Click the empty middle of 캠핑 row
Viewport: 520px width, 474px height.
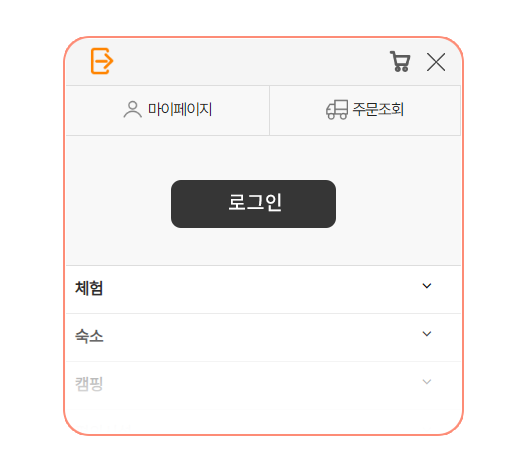tap(263, 386)
